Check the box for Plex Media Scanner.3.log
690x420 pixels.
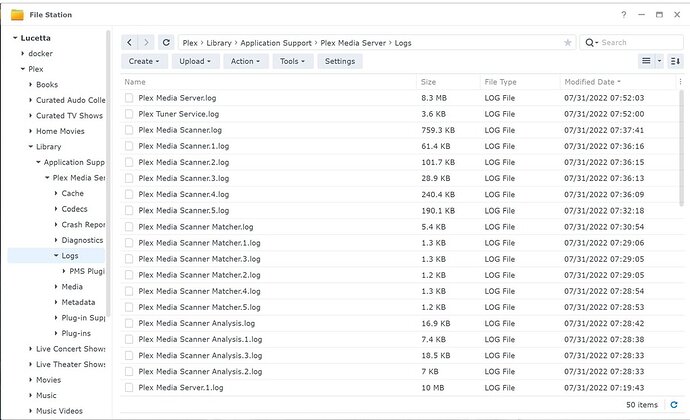click(x=129, y=178)
